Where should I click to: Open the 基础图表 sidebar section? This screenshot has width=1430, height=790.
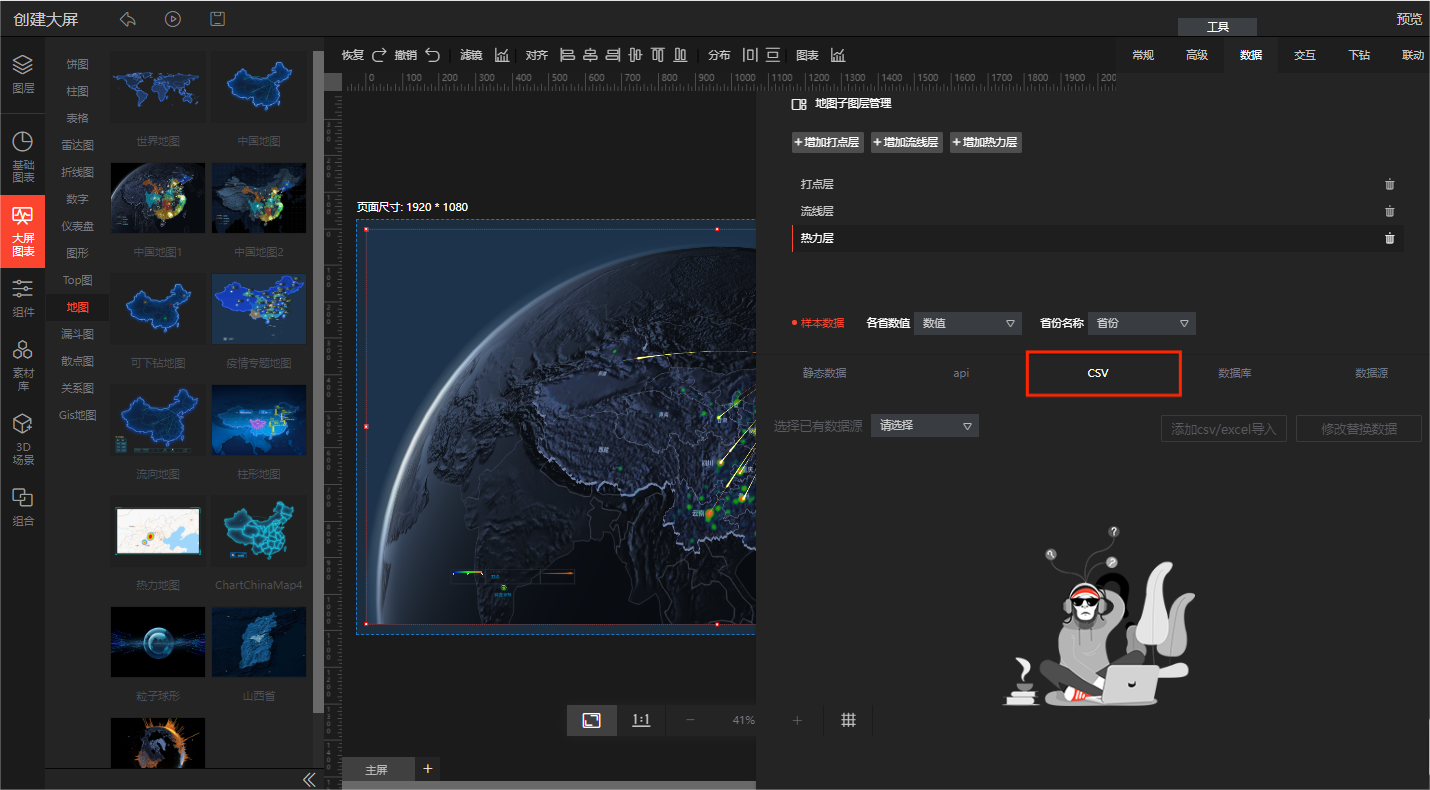tap(23, 157)
